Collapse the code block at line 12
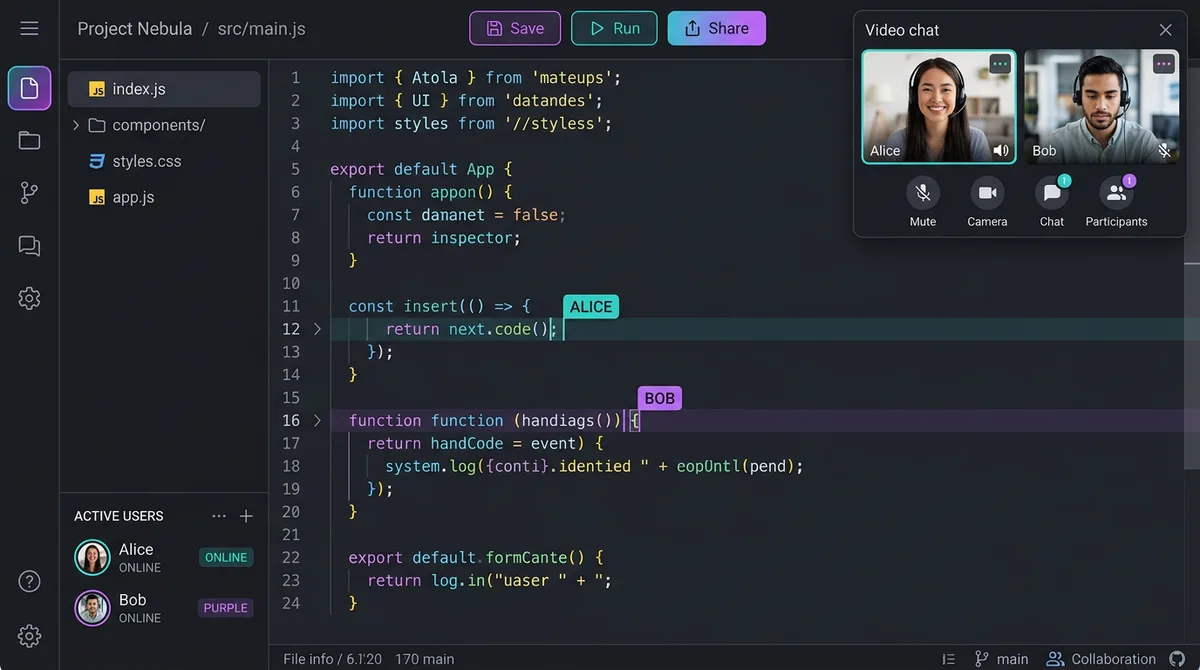Image resolution: width=1200 pixels, height=670 pixels. point(317,328)
